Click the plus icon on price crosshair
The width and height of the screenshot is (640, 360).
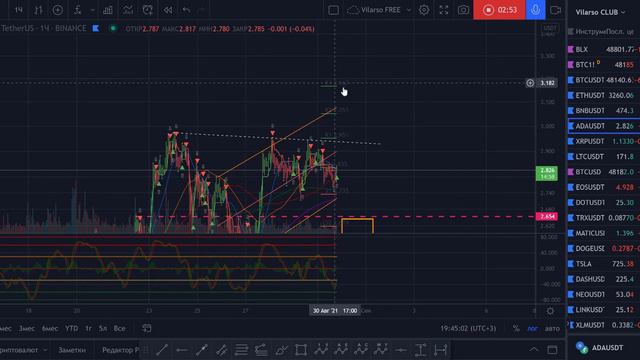pyautogui.click(x=530, y=83)
